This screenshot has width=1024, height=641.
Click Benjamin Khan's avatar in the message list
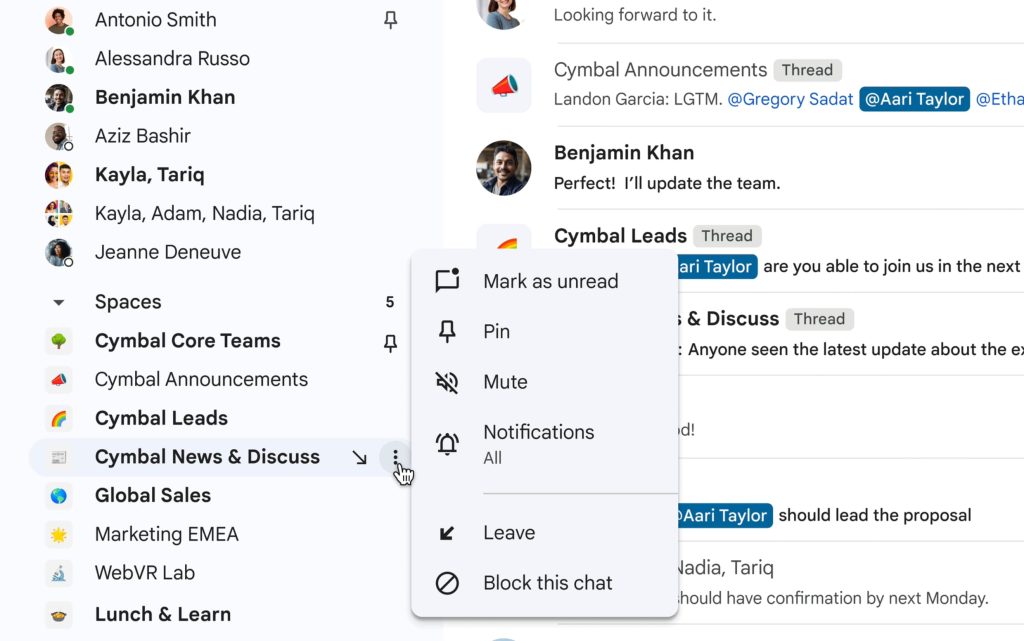tap(504, 168)
